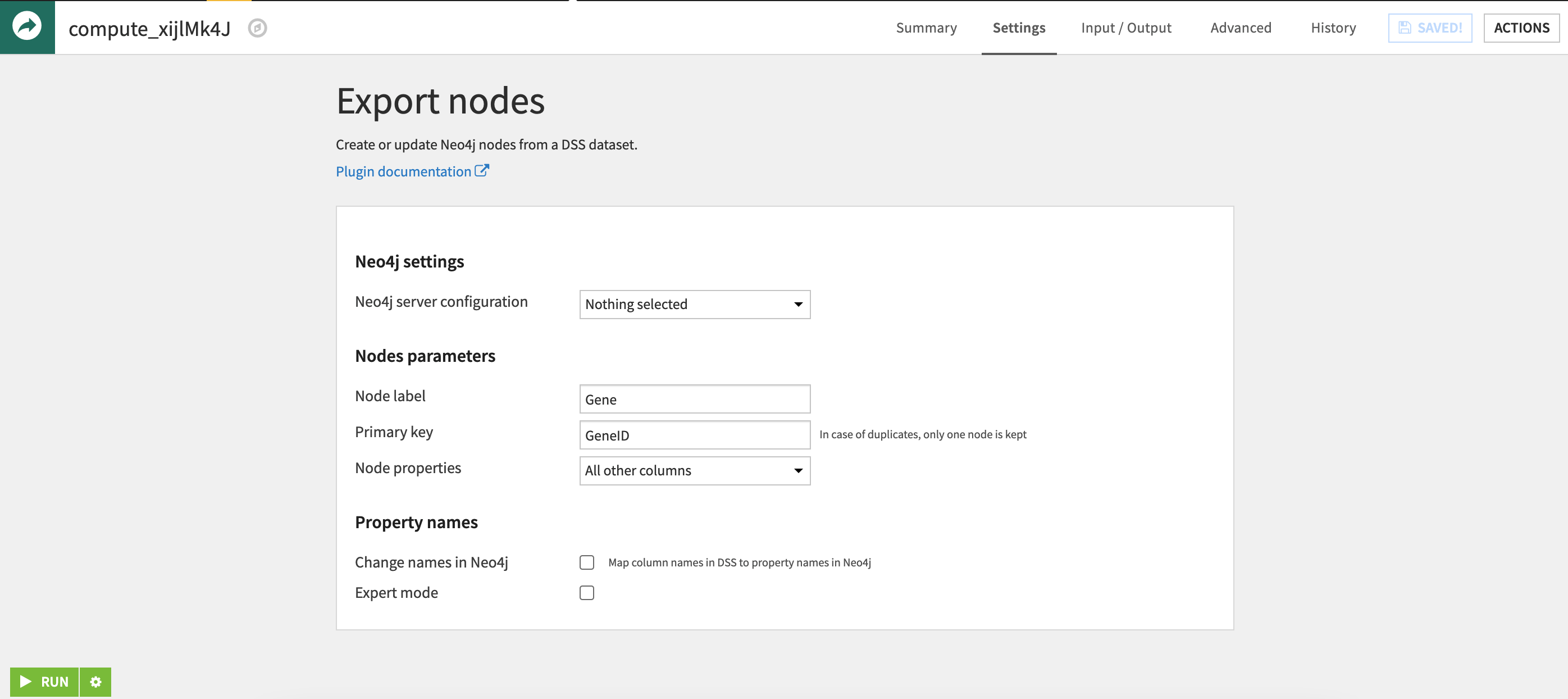Click the Property names heading

tap(416, 522)
